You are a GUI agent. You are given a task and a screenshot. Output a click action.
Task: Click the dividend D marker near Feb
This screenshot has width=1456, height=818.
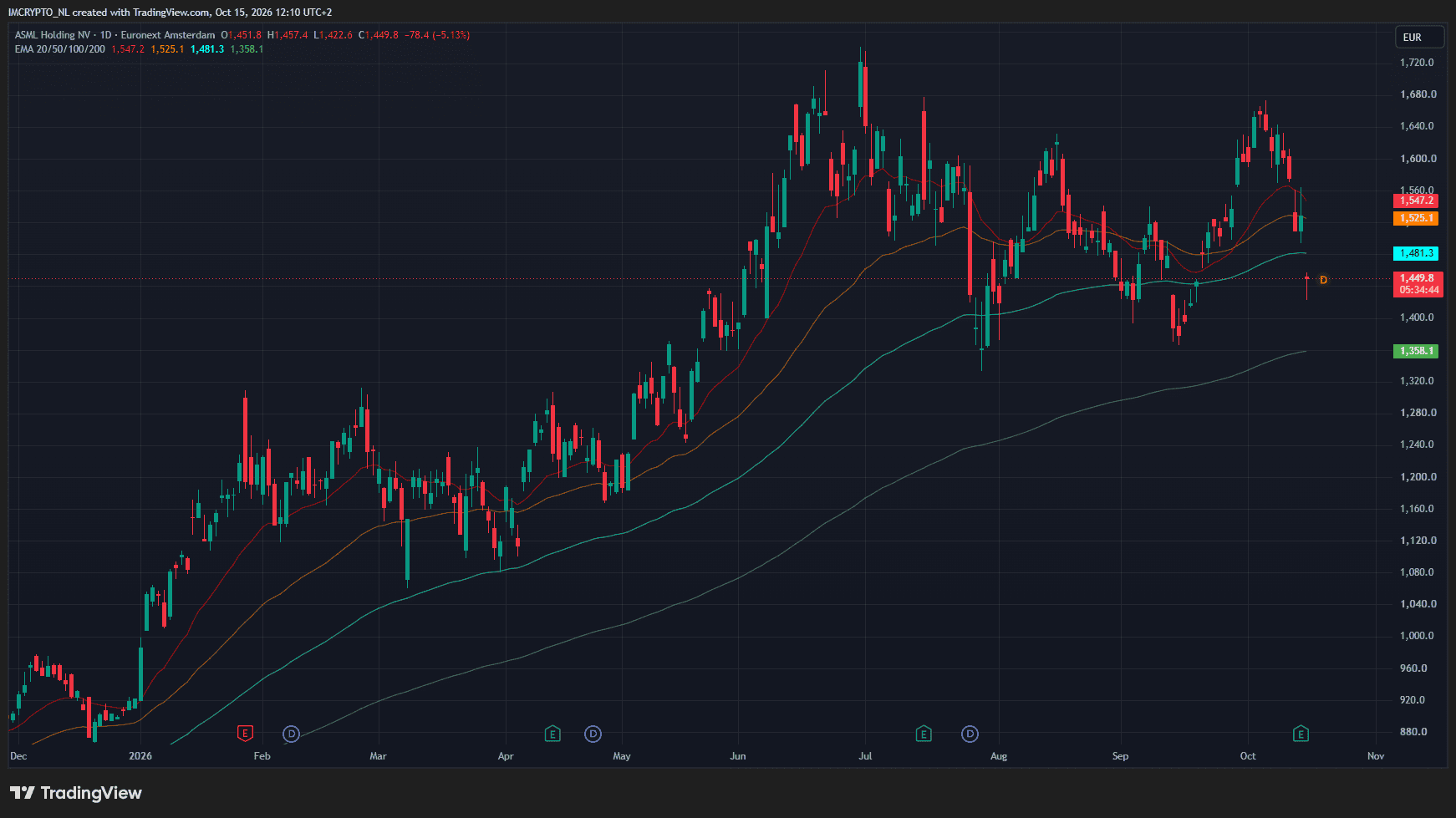[291, 734]
